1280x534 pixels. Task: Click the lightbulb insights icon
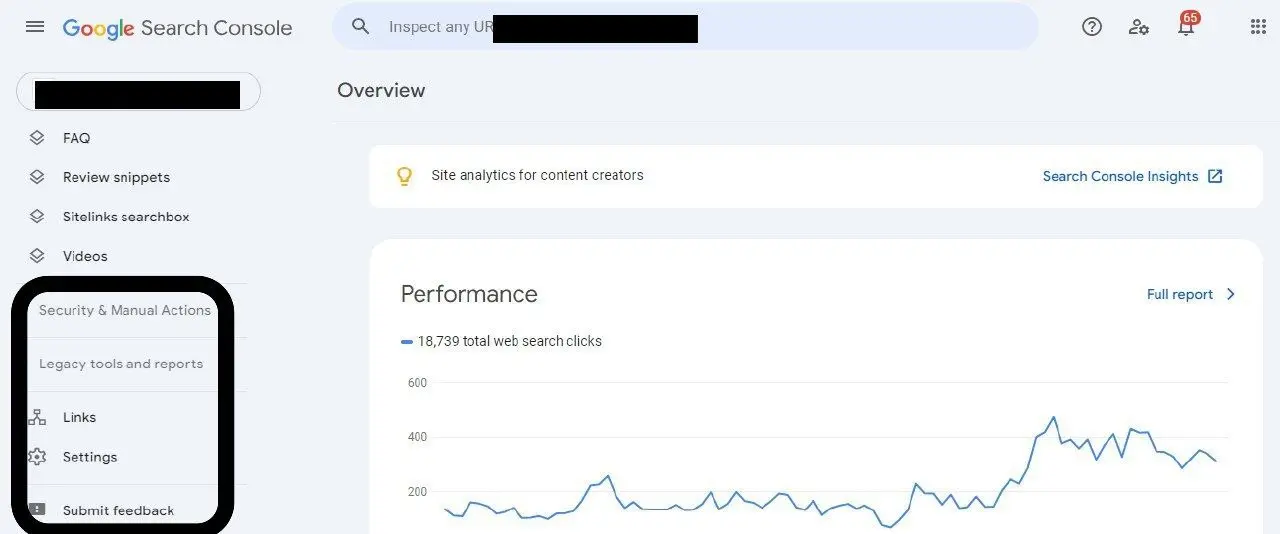click(x=404, y=176)
